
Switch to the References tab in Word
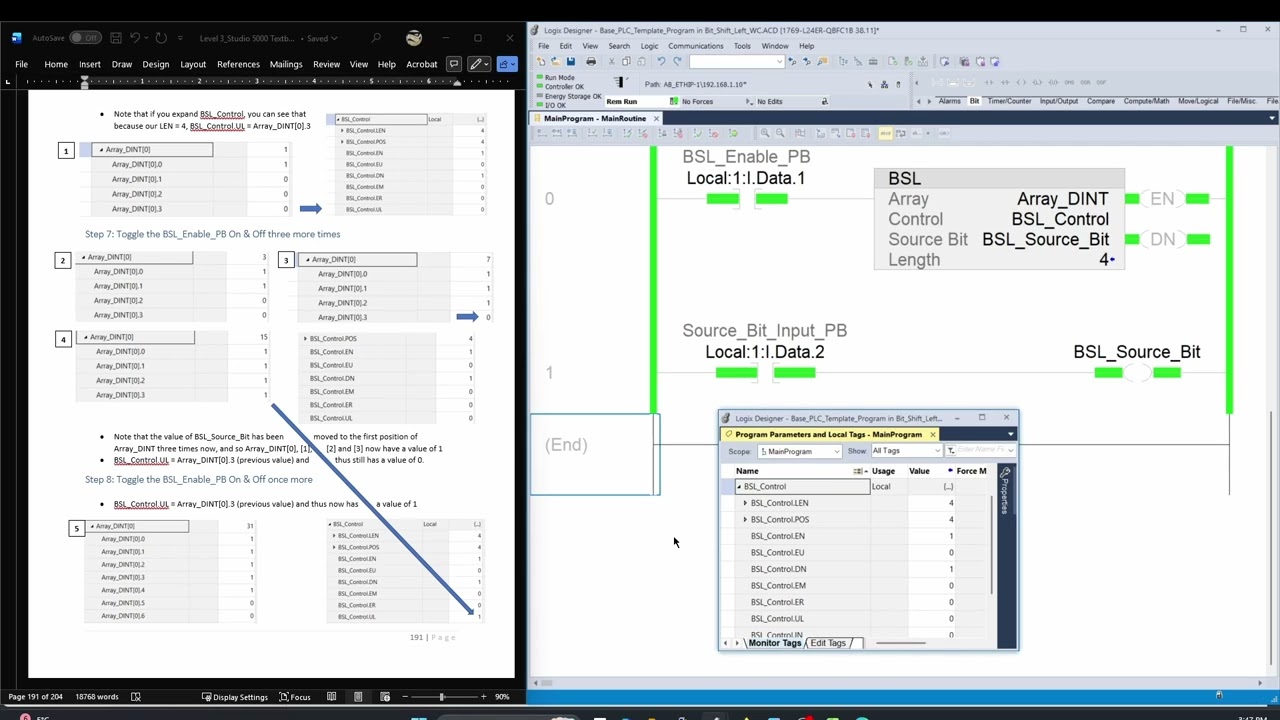238,64
